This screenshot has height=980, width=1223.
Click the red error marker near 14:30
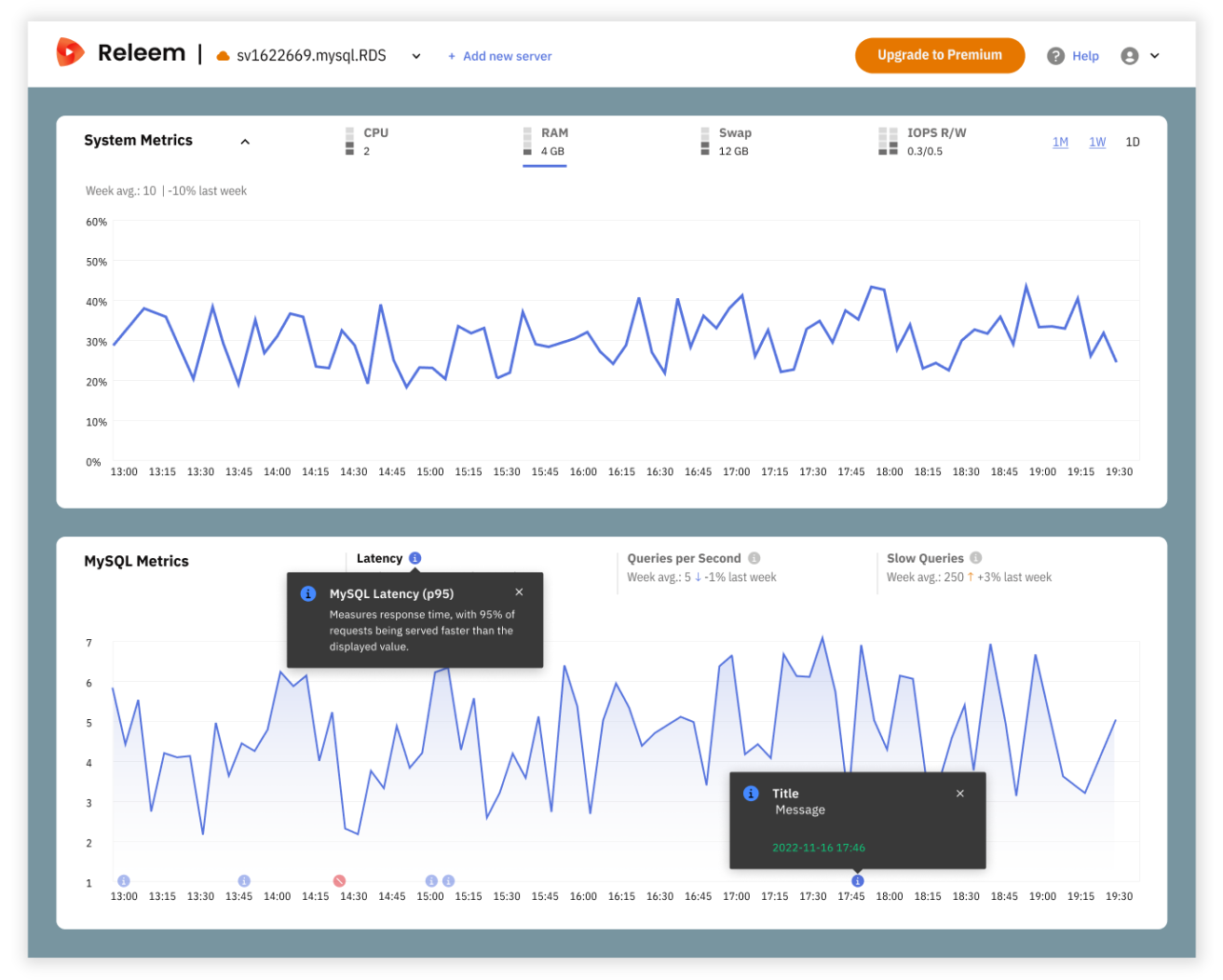pyautogui.click(x=338, y=879)
